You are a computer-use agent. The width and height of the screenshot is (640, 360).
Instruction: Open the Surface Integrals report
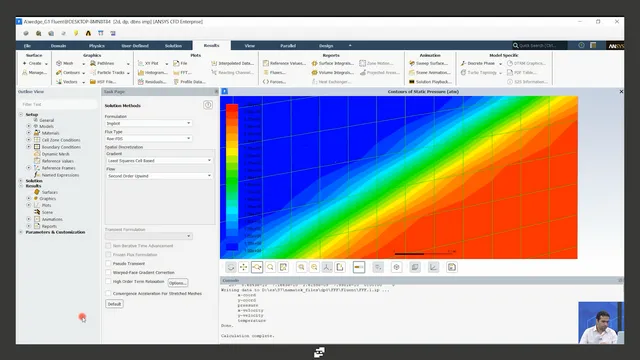pos(333,63)
